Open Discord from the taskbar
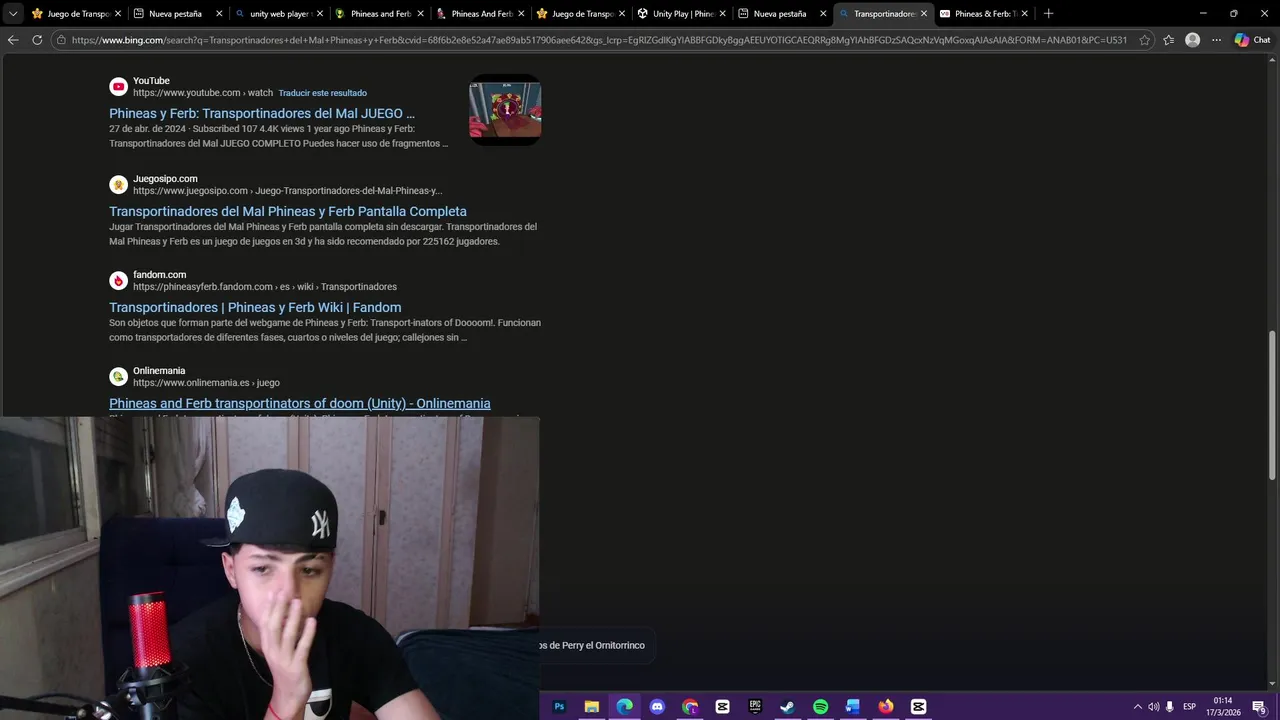 [x=657, y=707]
